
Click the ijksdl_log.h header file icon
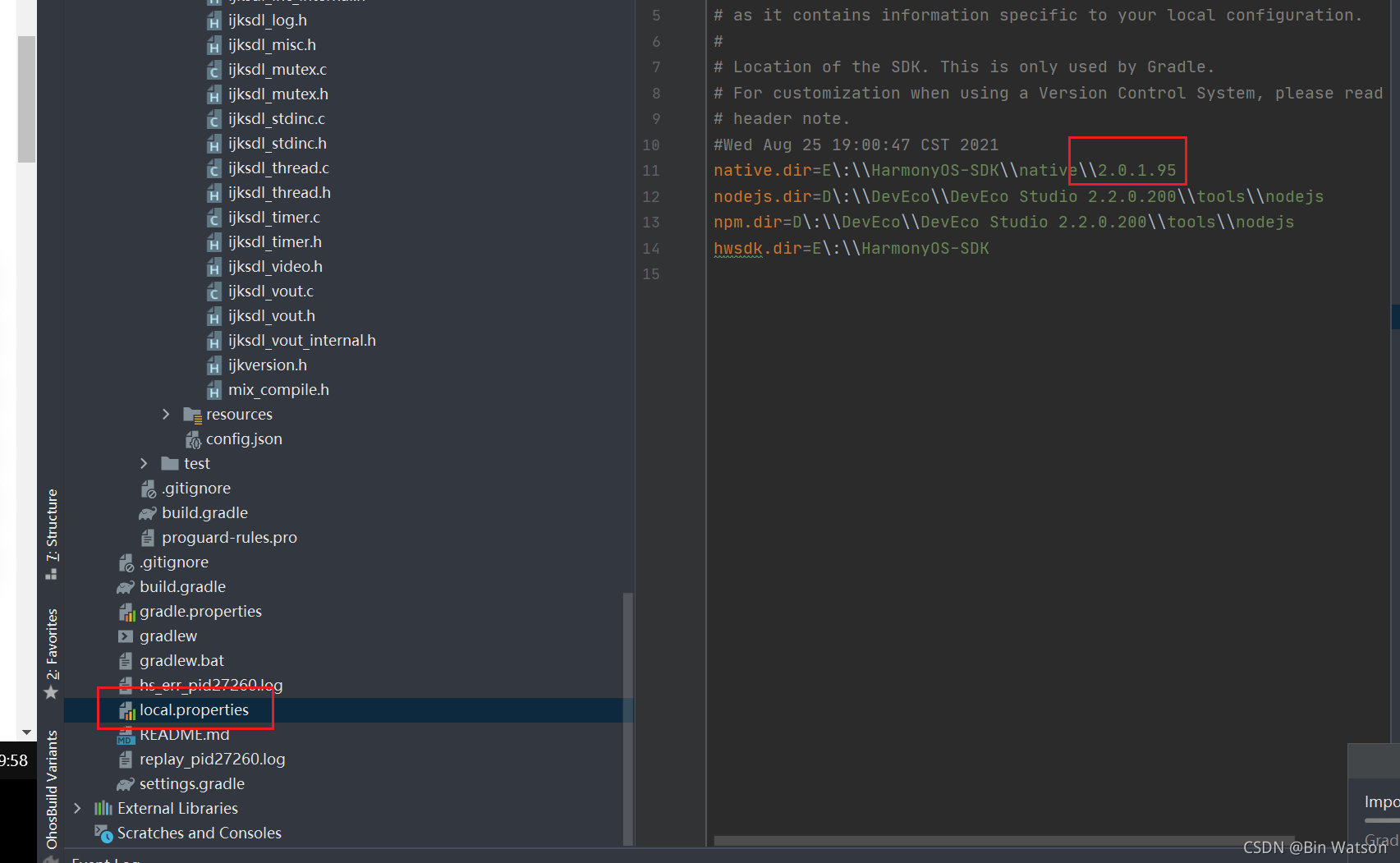213,21
